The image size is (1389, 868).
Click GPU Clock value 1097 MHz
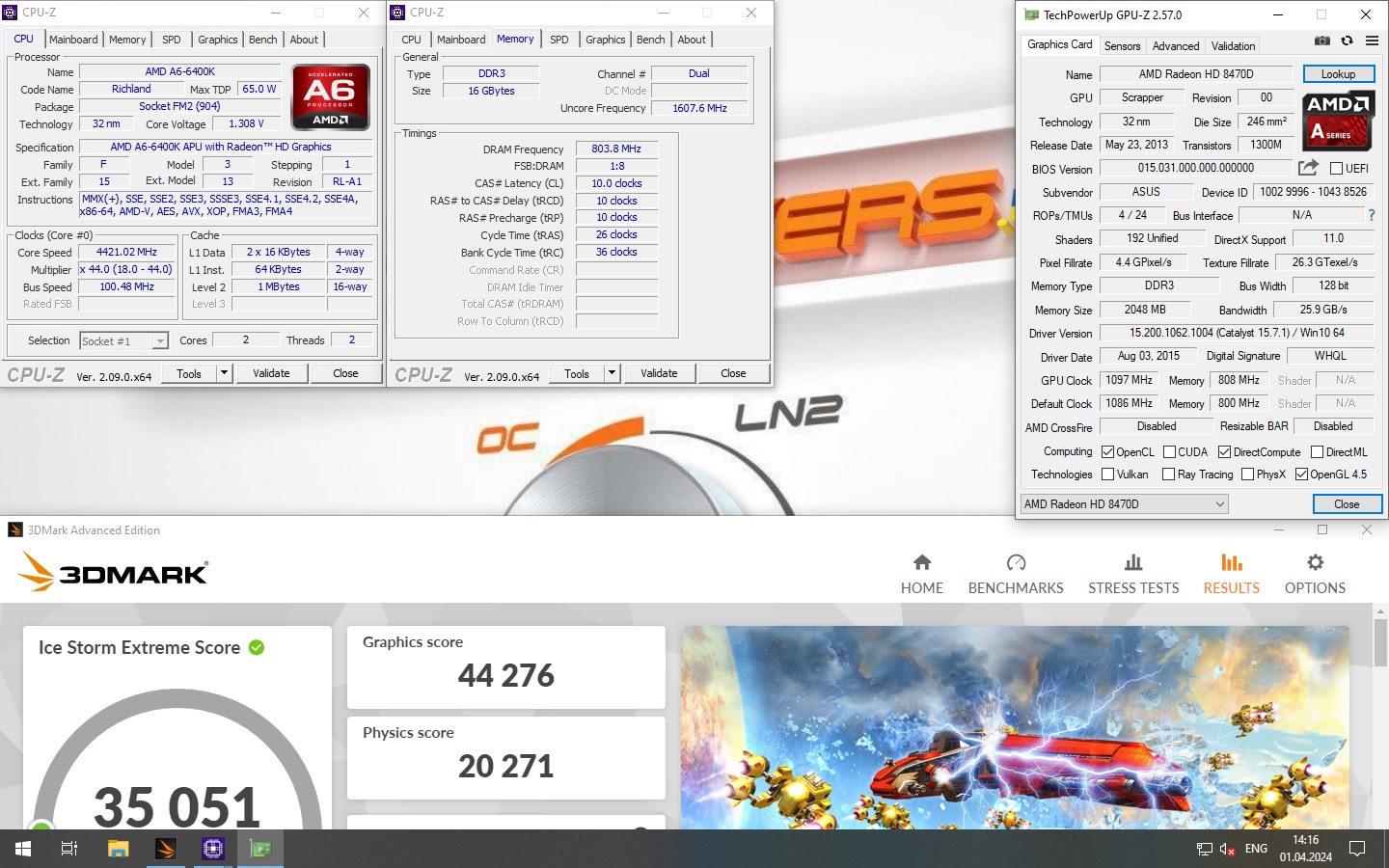click(x=1129, y=380)
